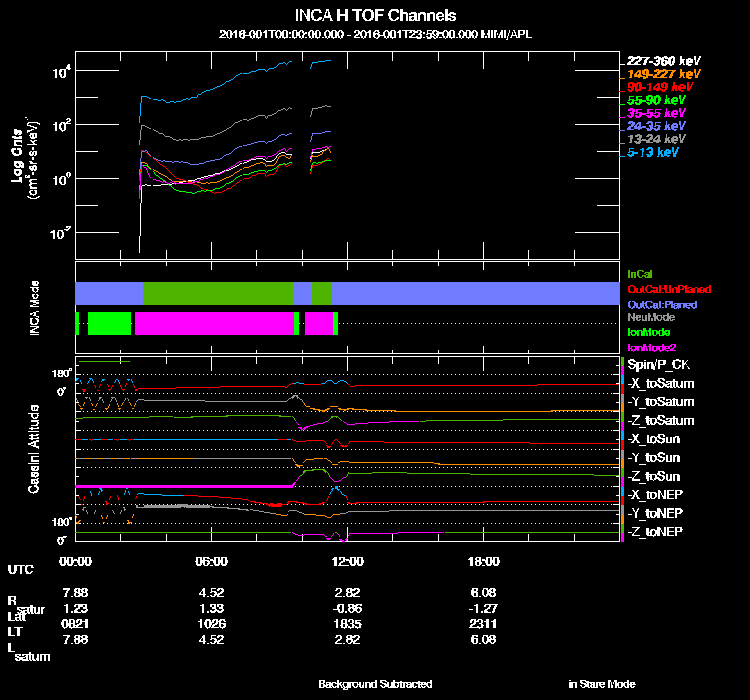Click the 'in Stare Mode' footer note

[x=602, y=684]
